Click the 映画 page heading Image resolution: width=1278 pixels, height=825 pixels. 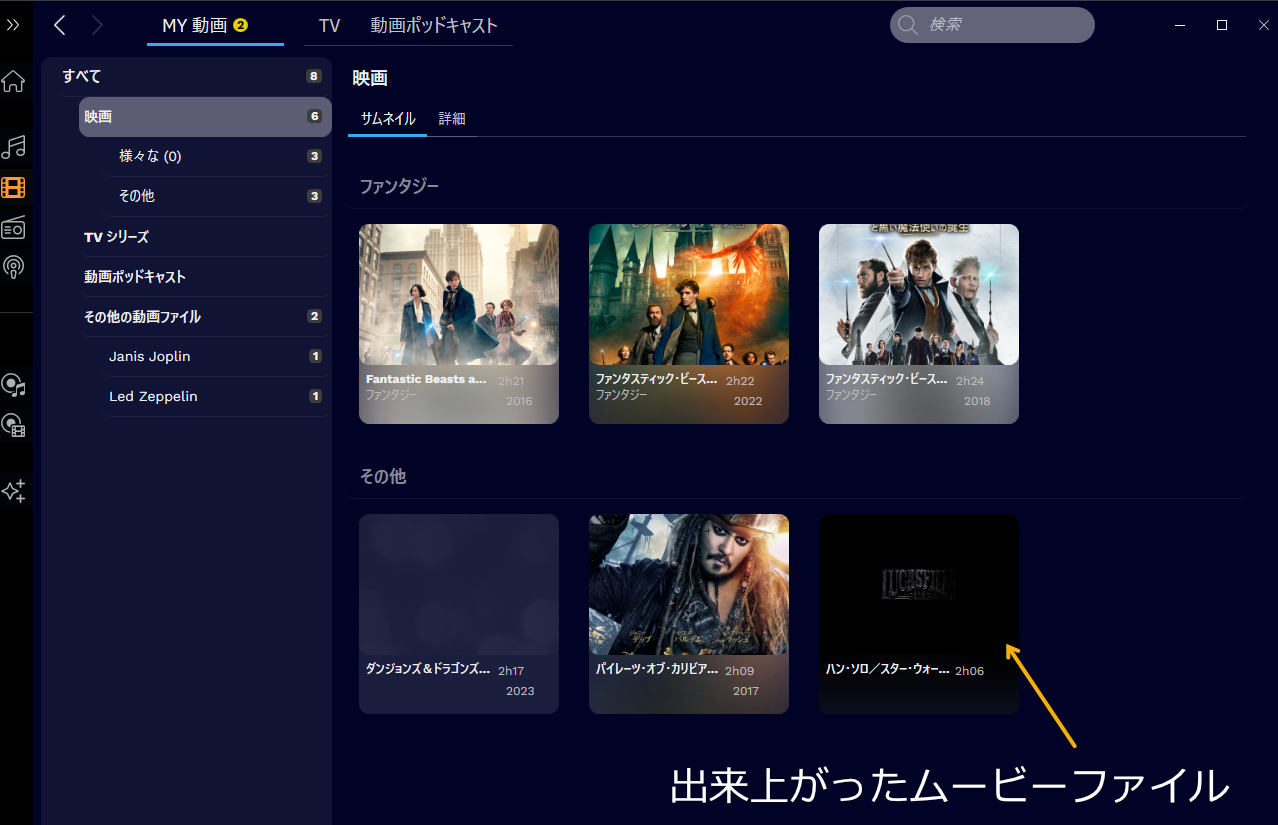tap(370, 78)
